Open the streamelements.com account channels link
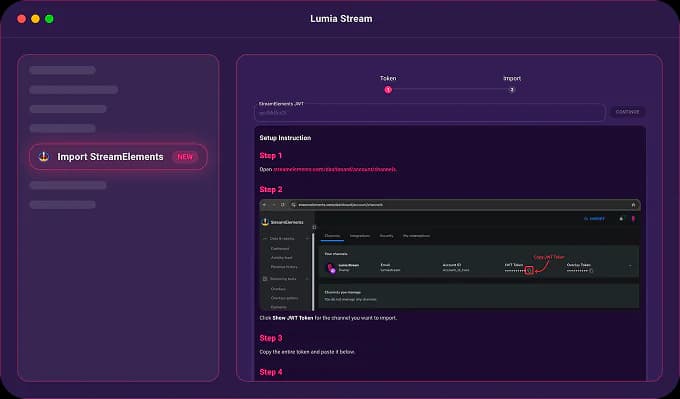680x399 pixels. tap(335, 169)
